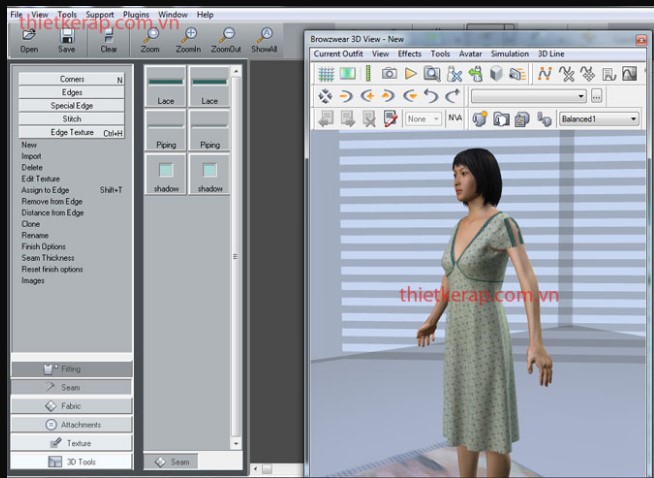This screenshot has height=478, width=654.
Task: Open the Current Outfit menu
Action: pos(338,54)
